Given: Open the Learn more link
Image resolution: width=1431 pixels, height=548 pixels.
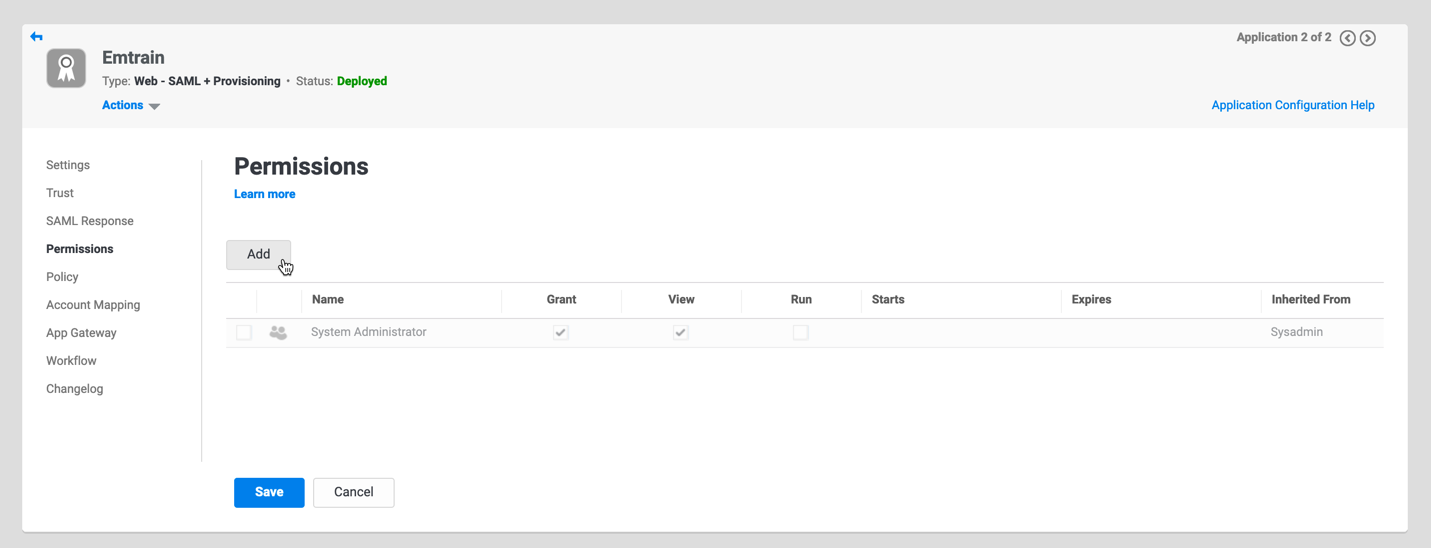Looking at the screenshot, I should [264, 194].
